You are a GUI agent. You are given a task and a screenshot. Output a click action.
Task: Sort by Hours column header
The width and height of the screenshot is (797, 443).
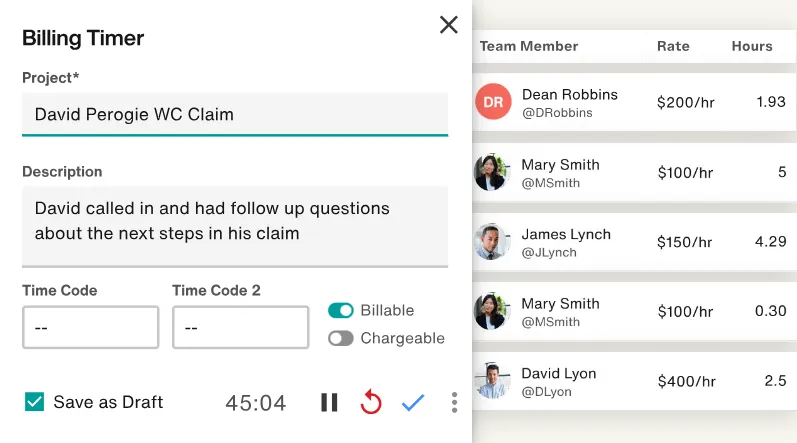point(752,46)
